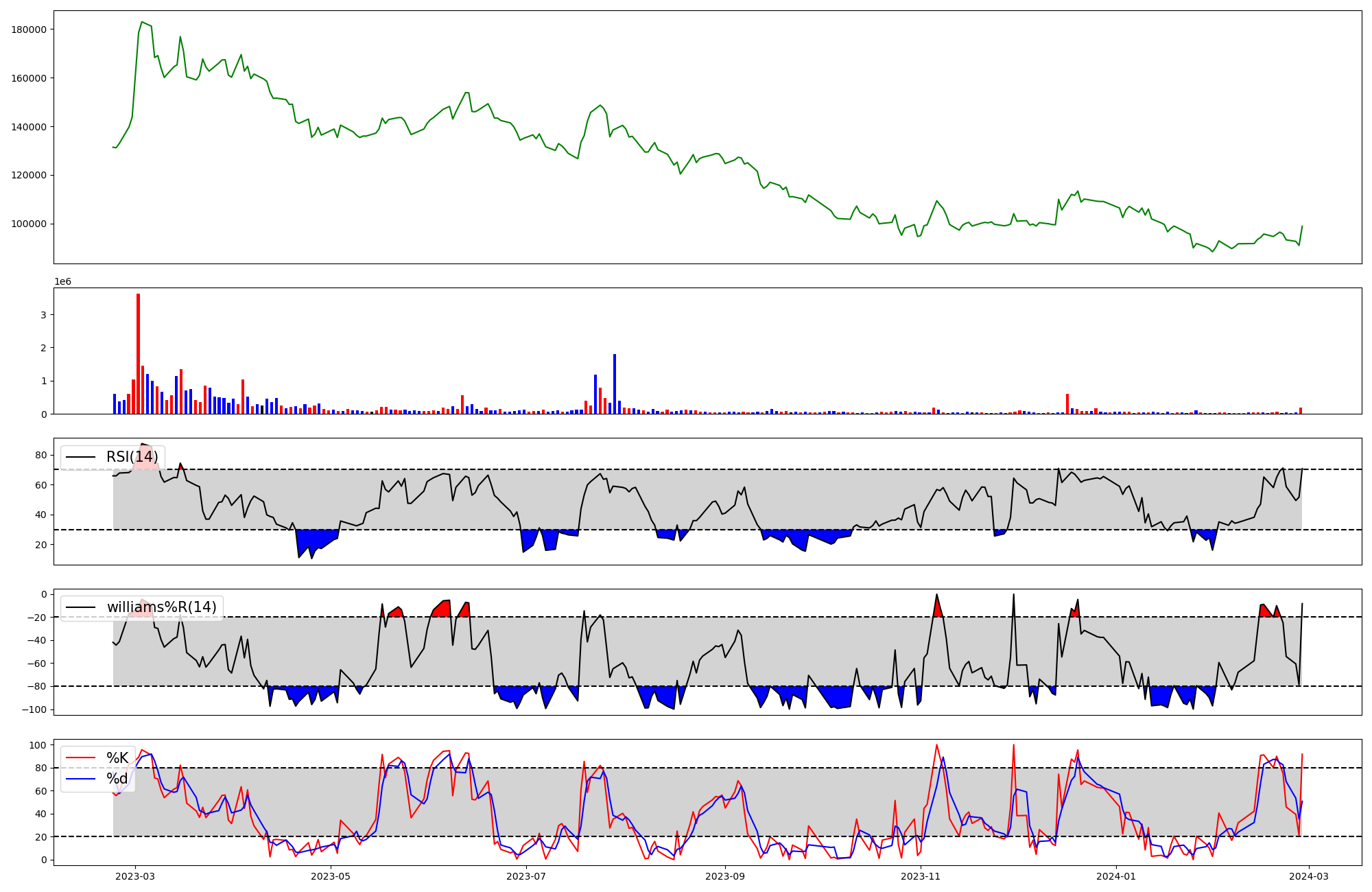Click the williams%R(14) legend label
The height and width of the screenshot is (892, 1372).
161,607
